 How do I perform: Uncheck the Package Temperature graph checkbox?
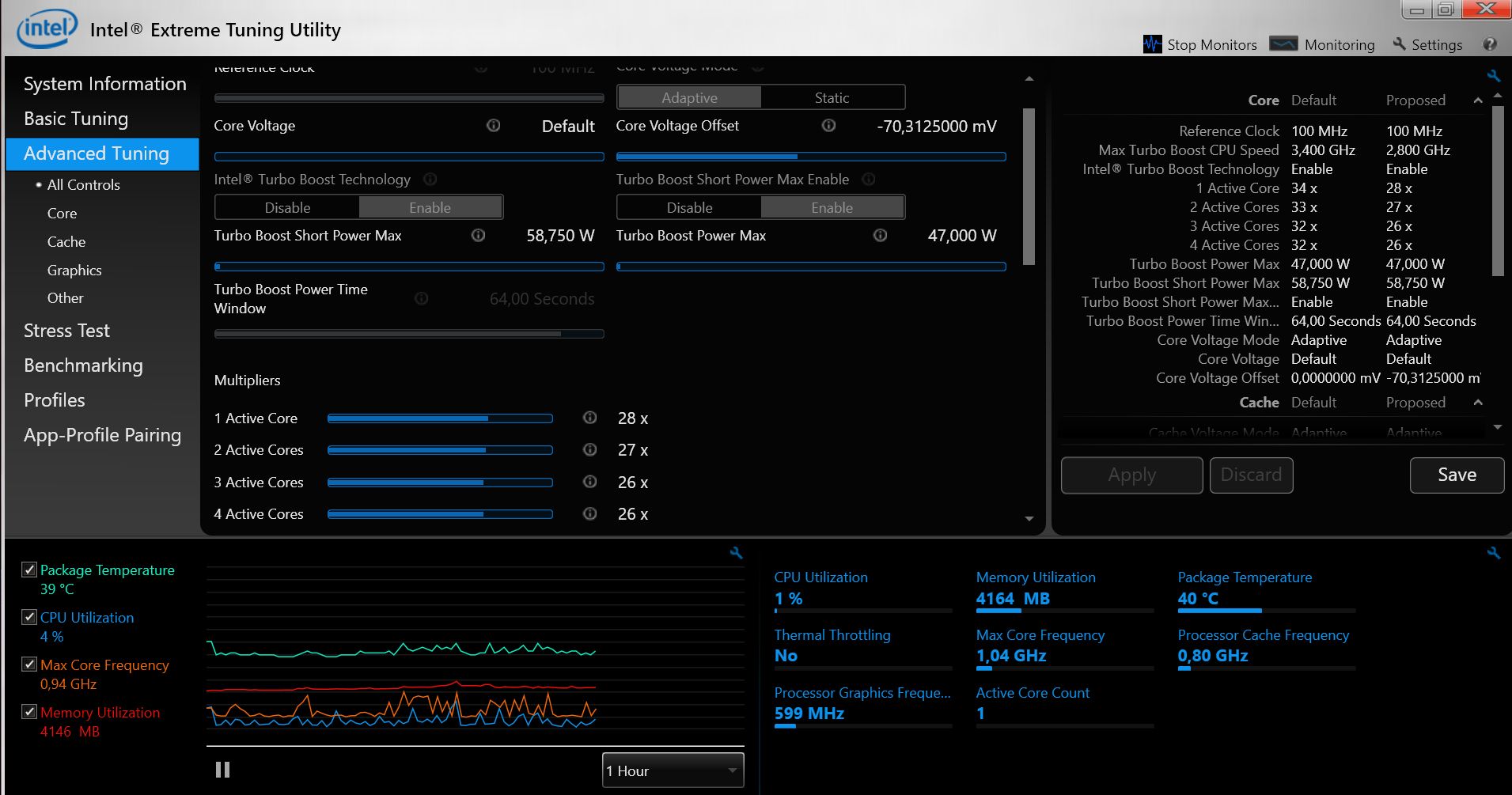point(29,570)
